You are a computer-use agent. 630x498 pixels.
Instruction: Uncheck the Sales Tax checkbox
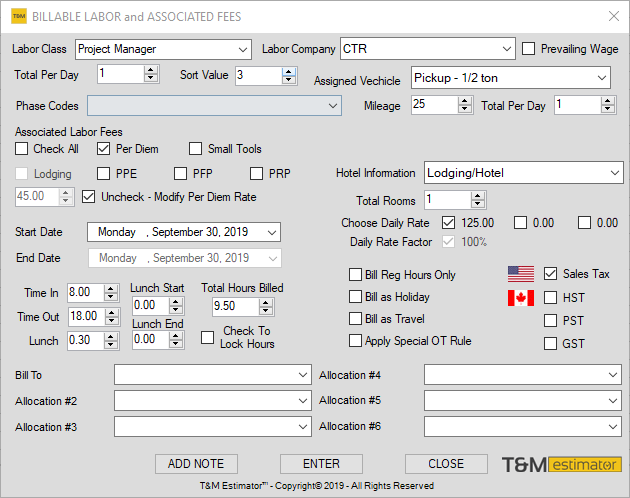pos(550,274)
